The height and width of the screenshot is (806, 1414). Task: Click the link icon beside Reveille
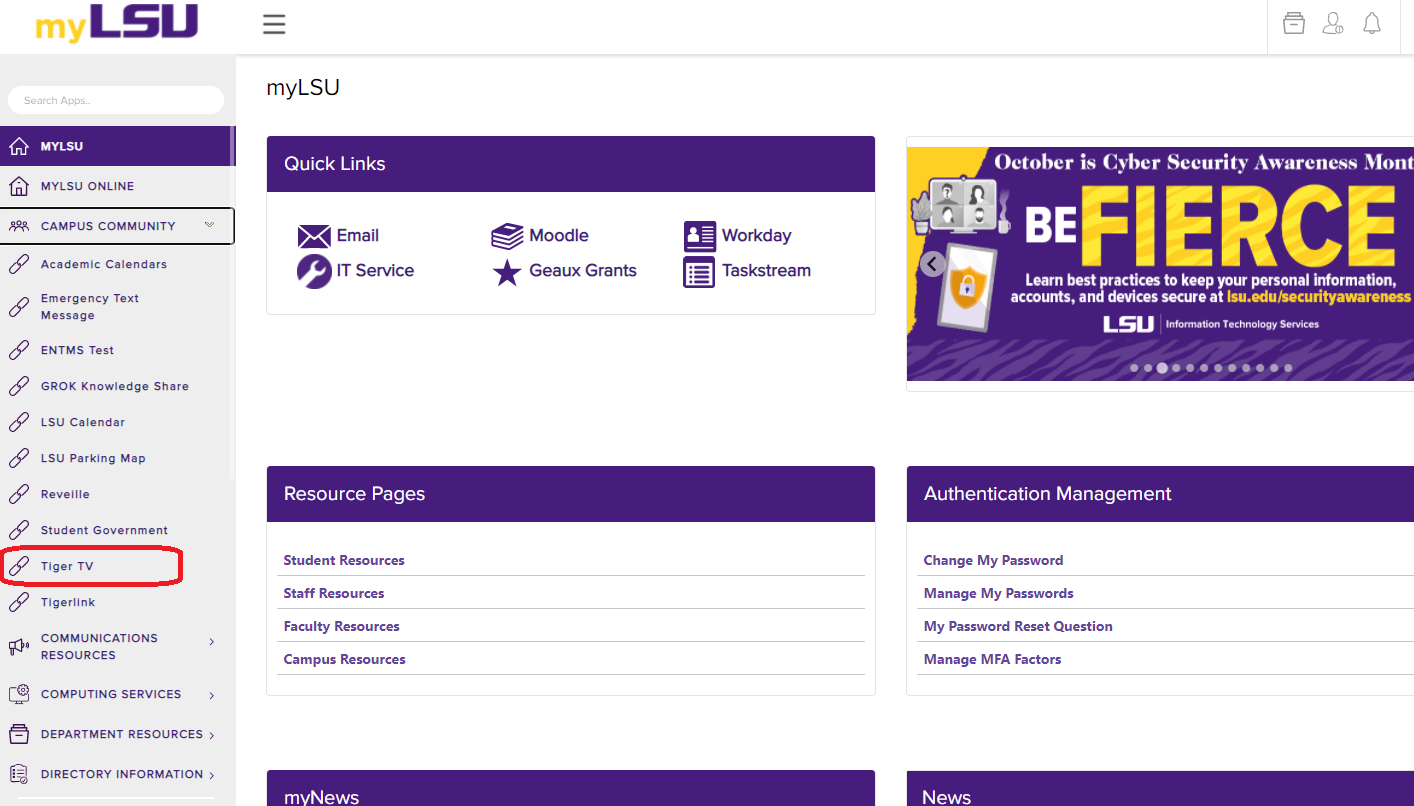coord(18,494)
